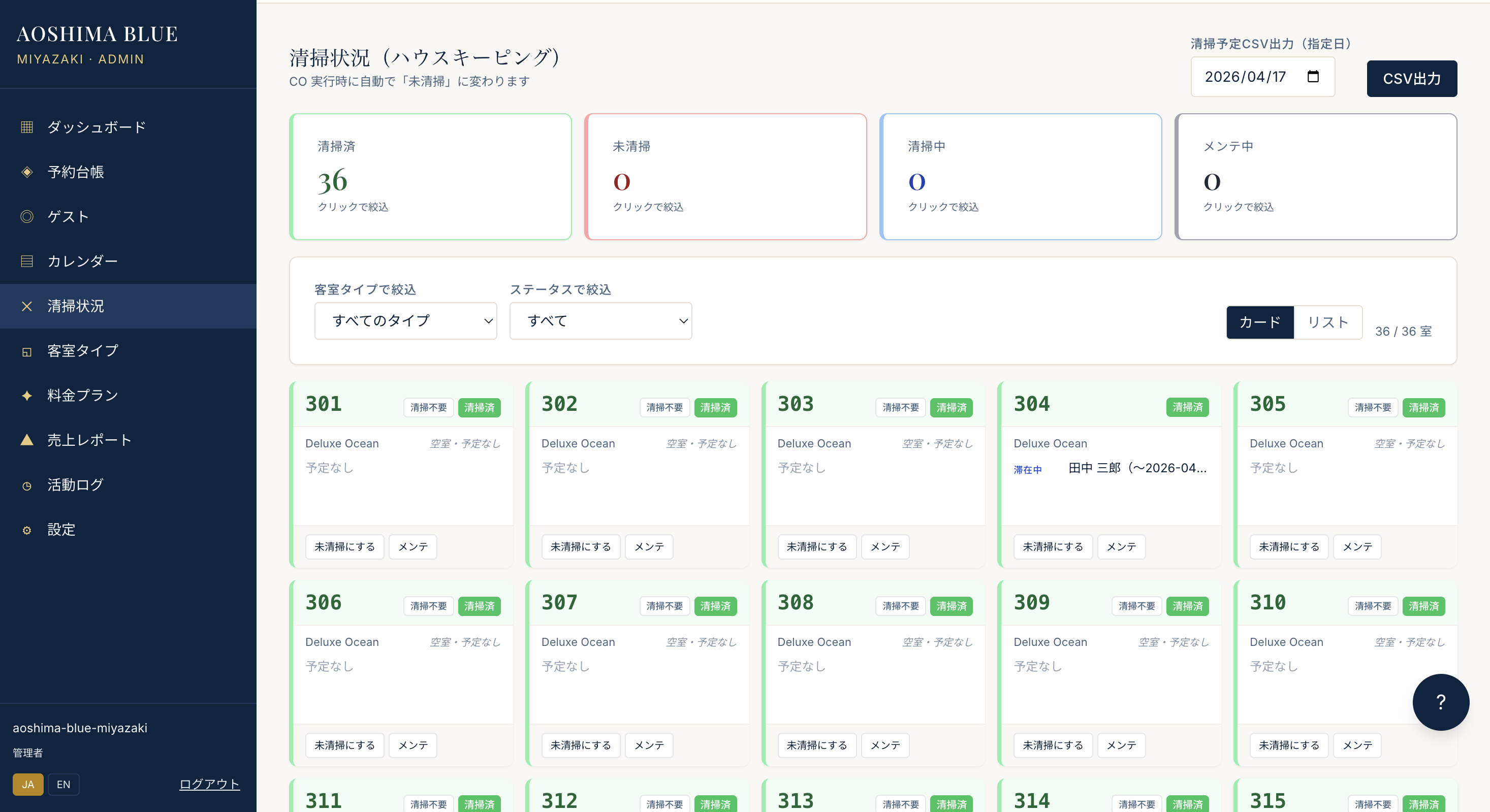Click the calendar list icon beside カレンダー
Image resolution: width=1490 pixels, height=812 pixels.
tap(26, 261)
